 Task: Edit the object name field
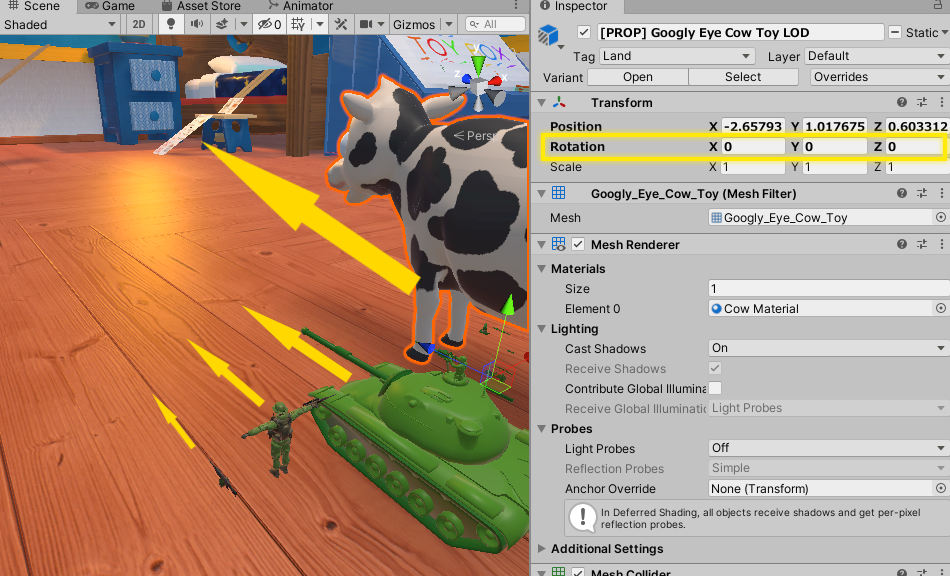tap(740, 32)
